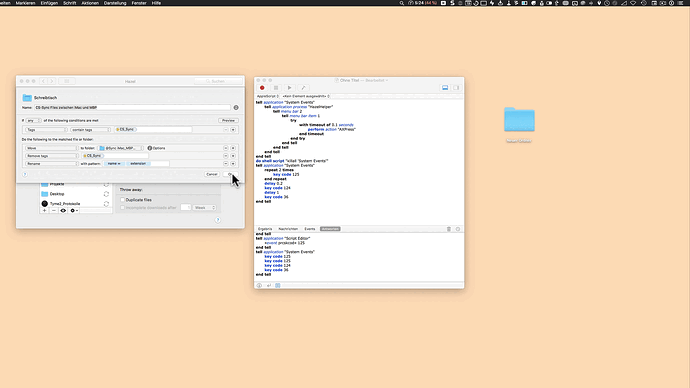Add an action after the Rename row
The height and width of the screenshot is (388, 690).
[x=233, y=164]
